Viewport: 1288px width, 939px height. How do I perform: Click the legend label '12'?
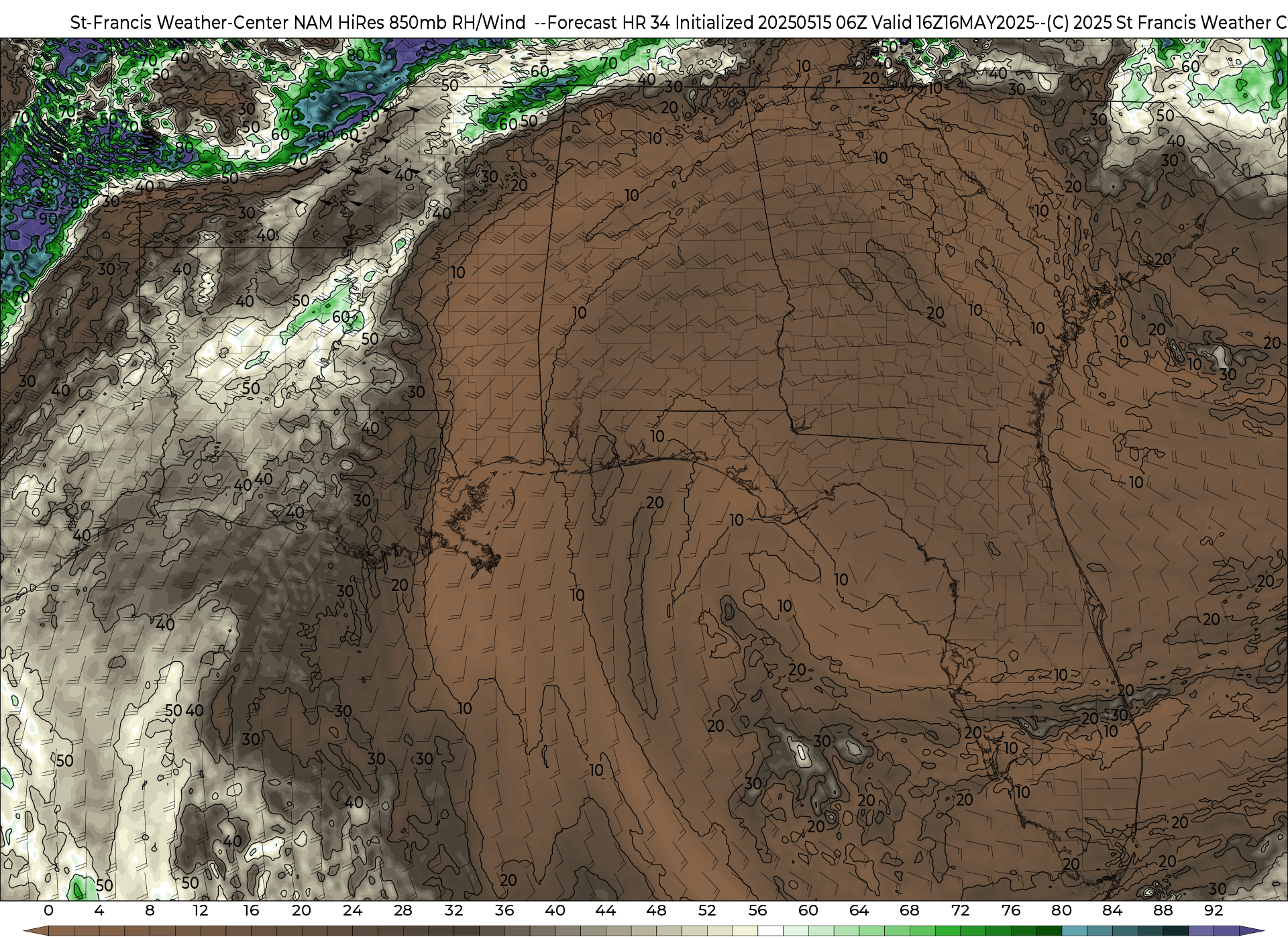click(201, 911)
